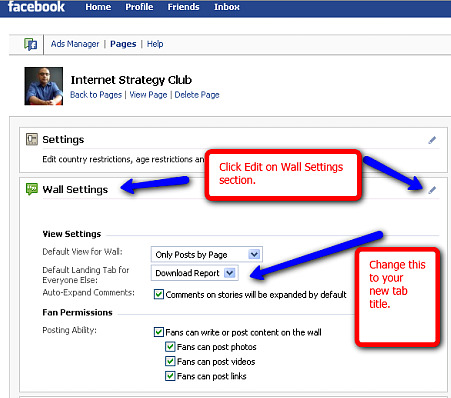Toggle auto-expand comments checkbox
451x398 pixels.
(159, 294)
